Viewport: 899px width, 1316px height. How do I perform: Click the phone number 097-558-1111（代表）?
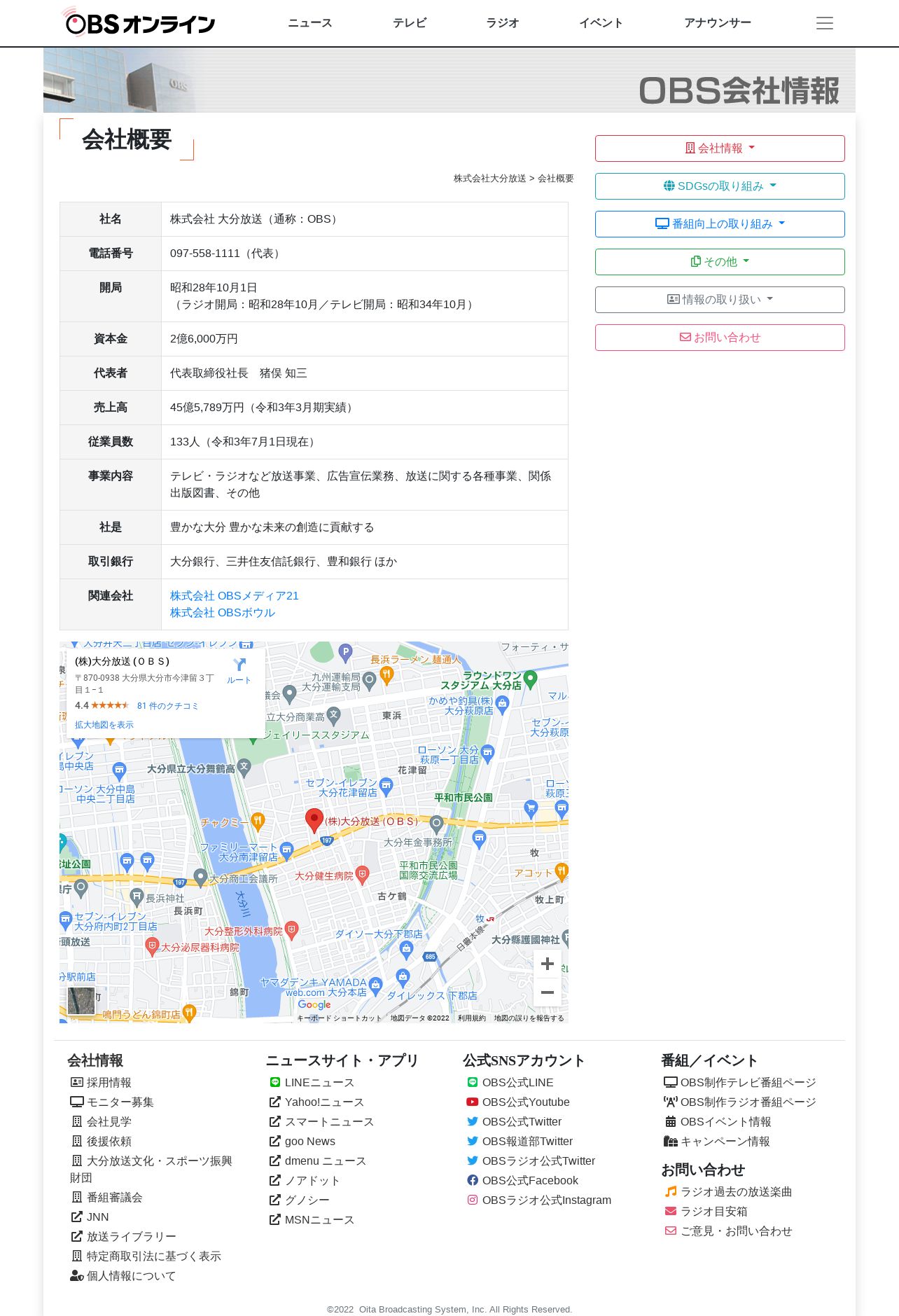227,254
